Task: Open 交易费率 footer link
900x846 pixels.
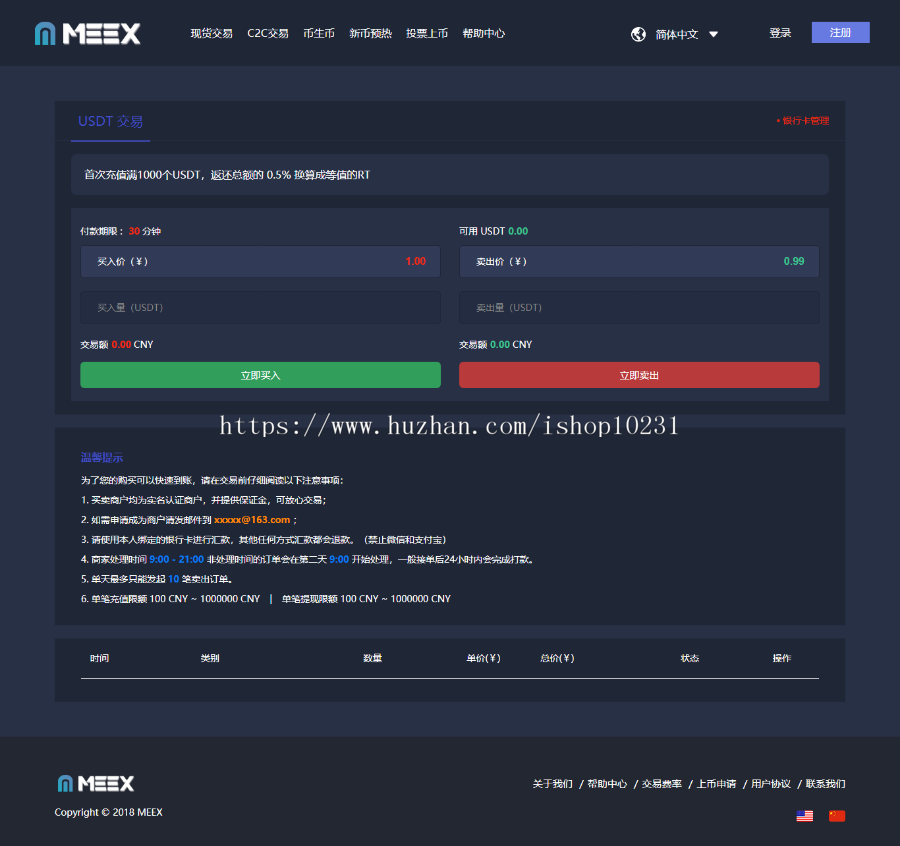Action: [661, 783]
